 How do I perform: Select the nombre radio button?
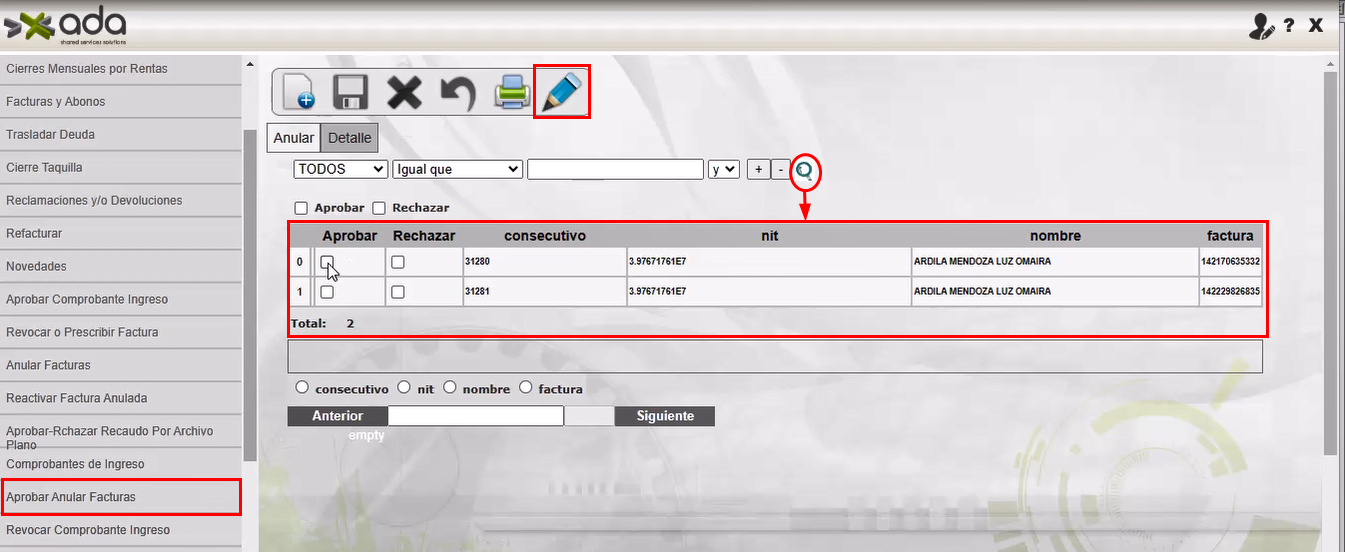tap(450, 388)
